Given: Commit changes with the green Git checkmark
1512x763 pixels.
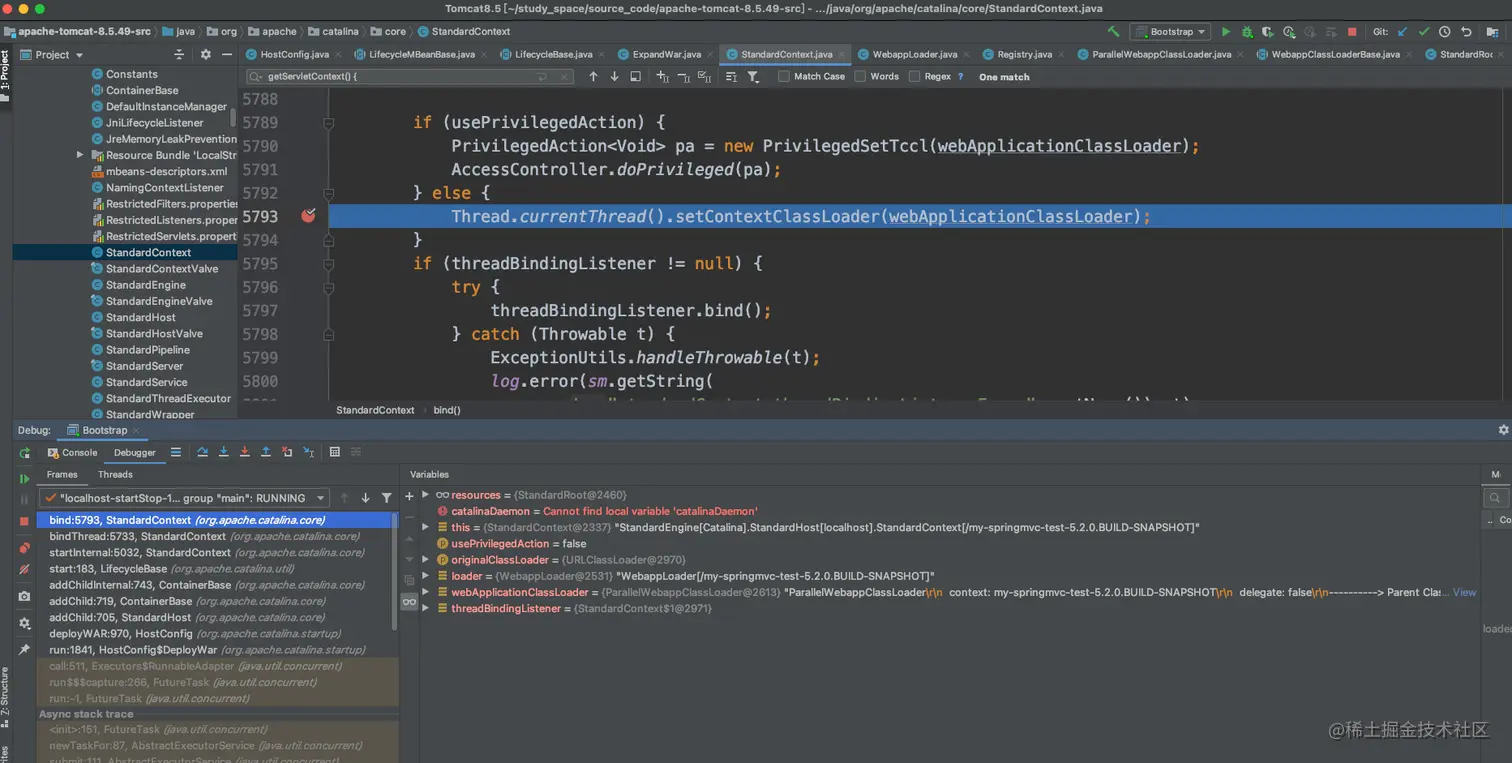Looking at the screenshot, I should pos(1424,32).
